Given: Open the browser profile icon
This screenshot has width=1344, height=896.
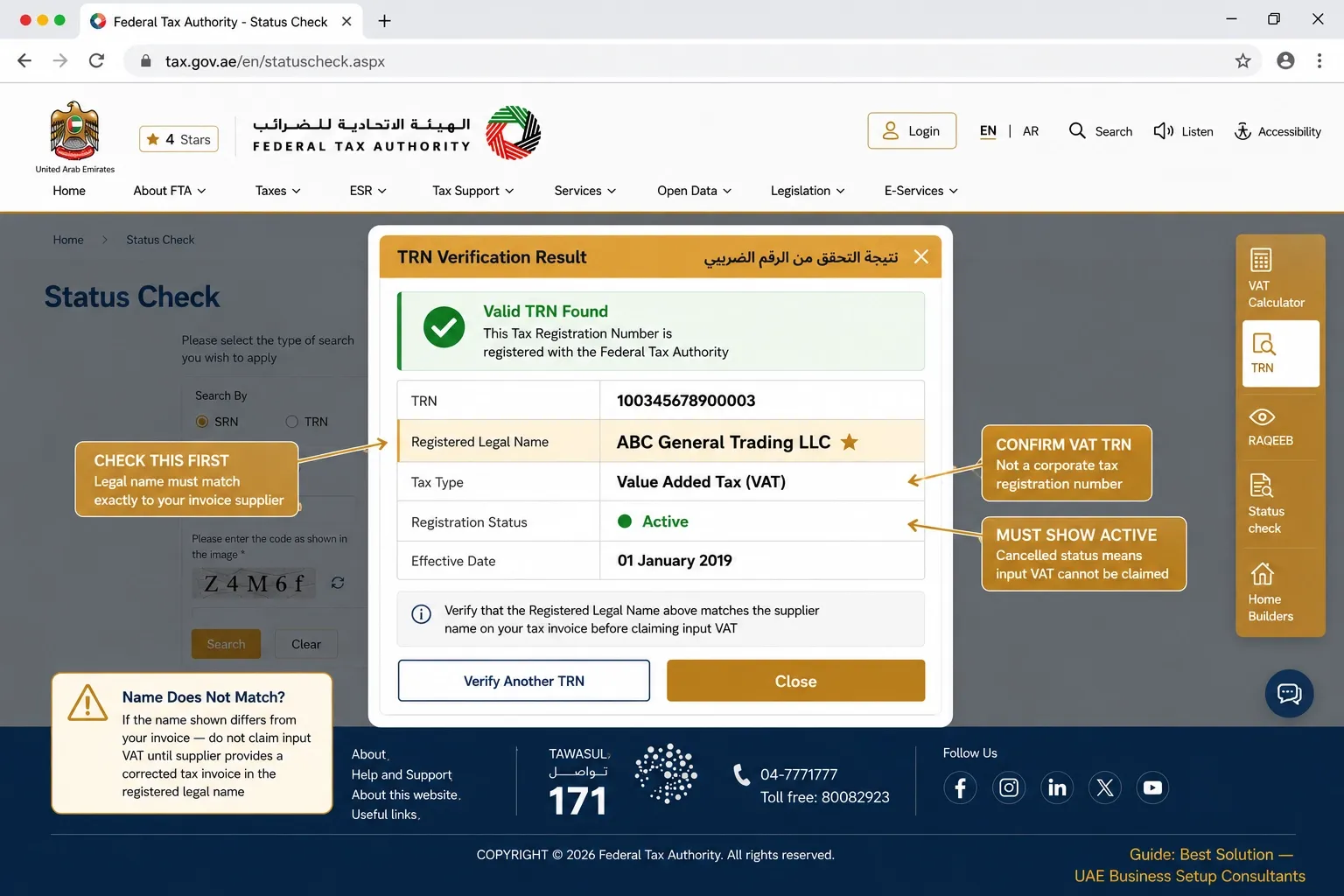Looking at the screenshot, I should click(x=1285, y=60).
